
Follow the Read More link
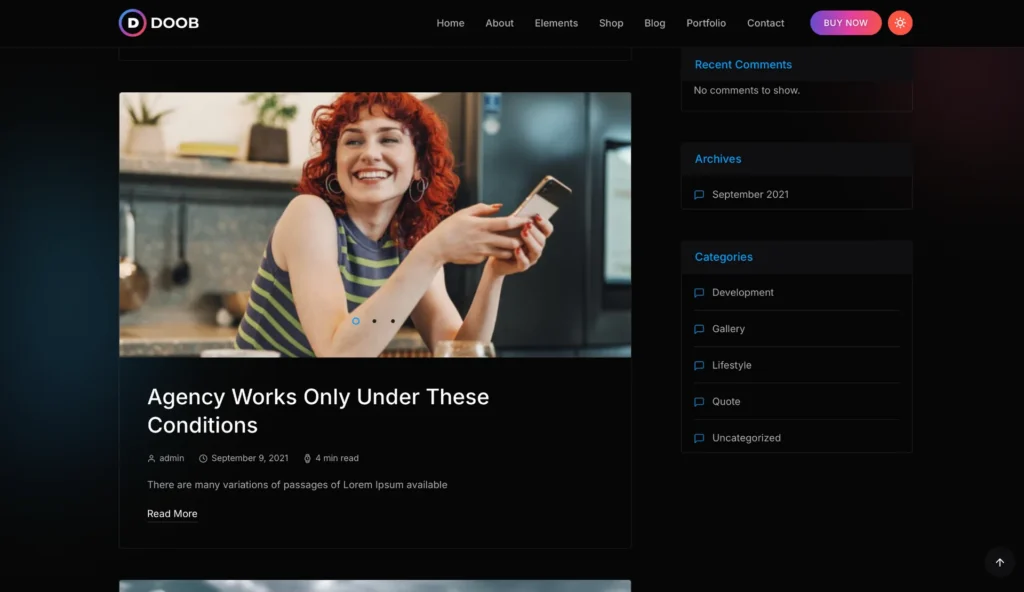pos(172,514)
